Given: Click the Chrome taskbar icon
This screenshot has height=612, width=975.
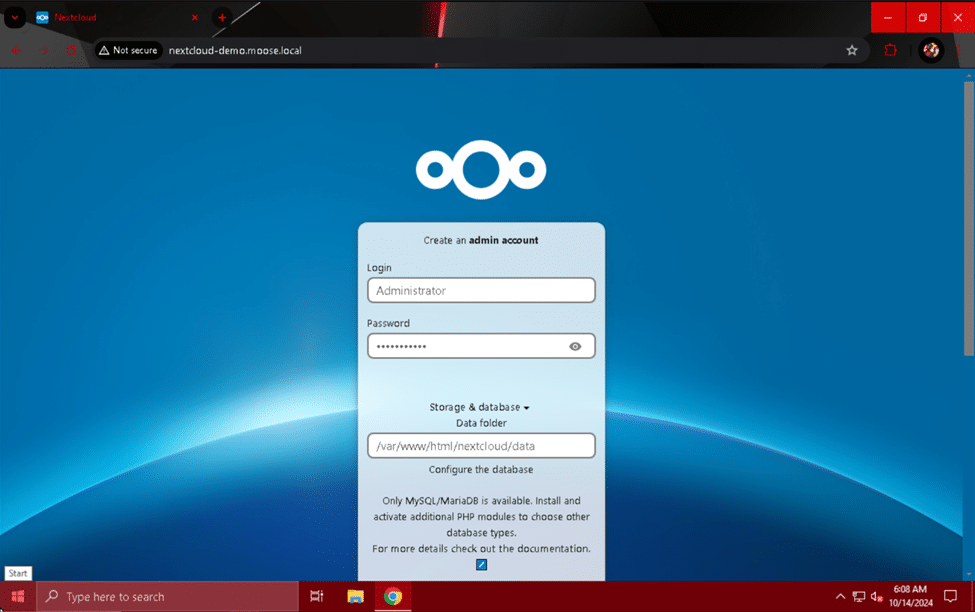Looking at the screenshot, I should 393,596.
